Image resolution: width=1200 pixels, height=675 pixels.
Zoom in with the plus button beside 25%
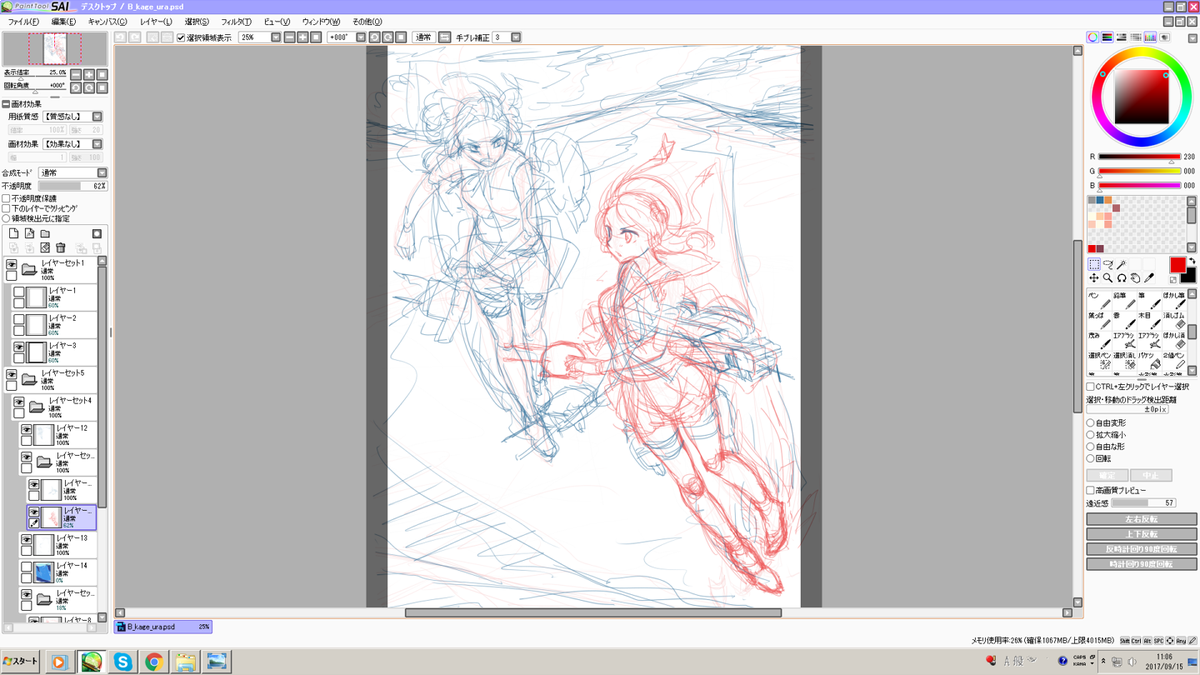[x=302, y=37]
